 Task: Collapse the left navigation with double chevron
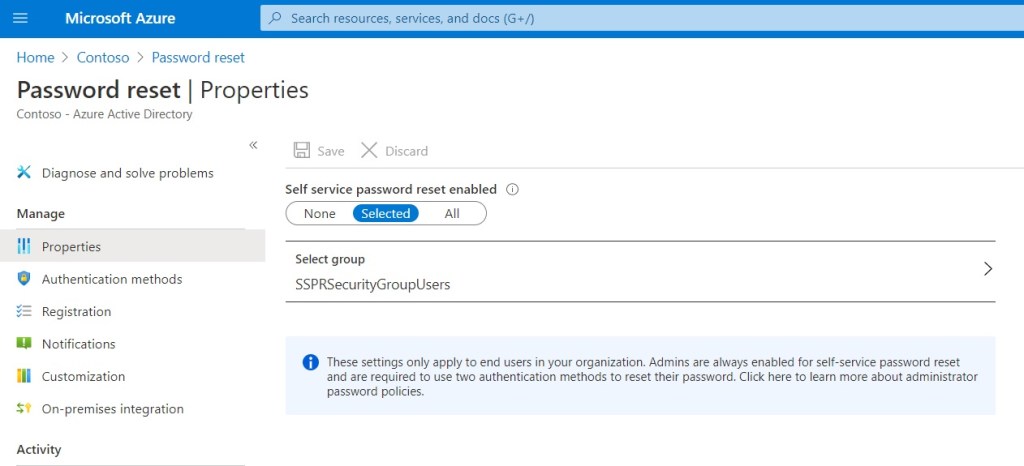click(253, 146)
